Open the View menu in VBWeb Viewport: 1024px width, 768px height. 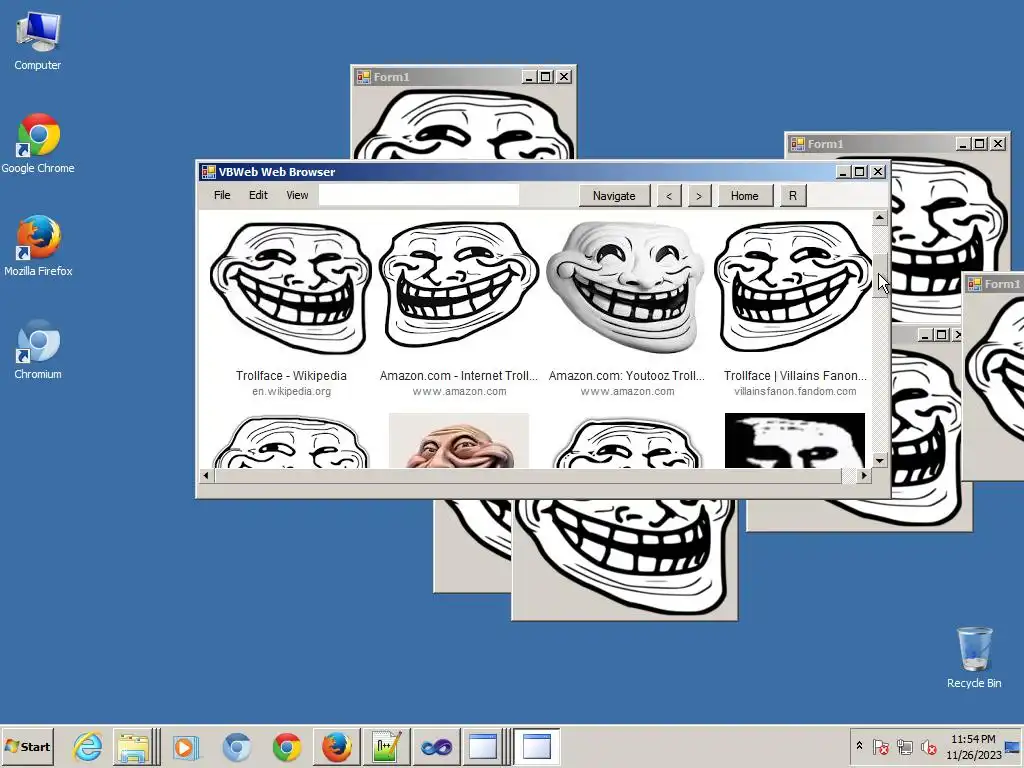tap(297, 195)
